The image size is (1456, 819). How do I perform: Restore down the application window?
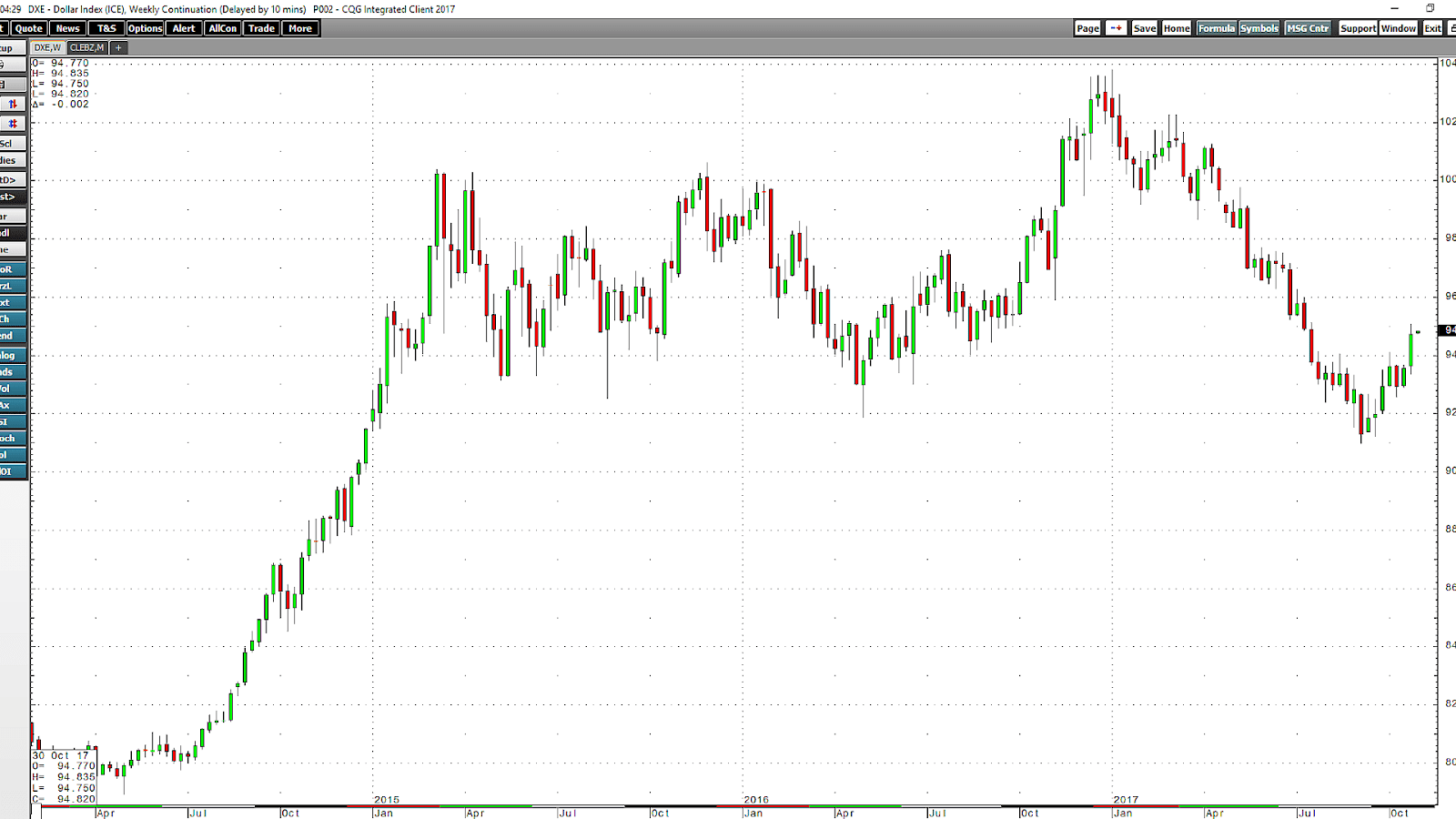click(1430, 8)
